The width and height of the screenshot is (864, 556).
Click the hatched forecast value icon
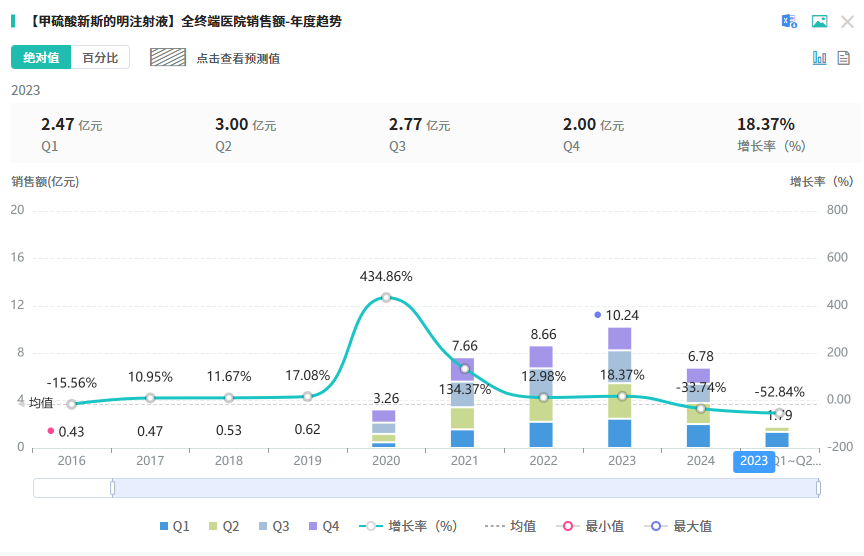(168, 57)
